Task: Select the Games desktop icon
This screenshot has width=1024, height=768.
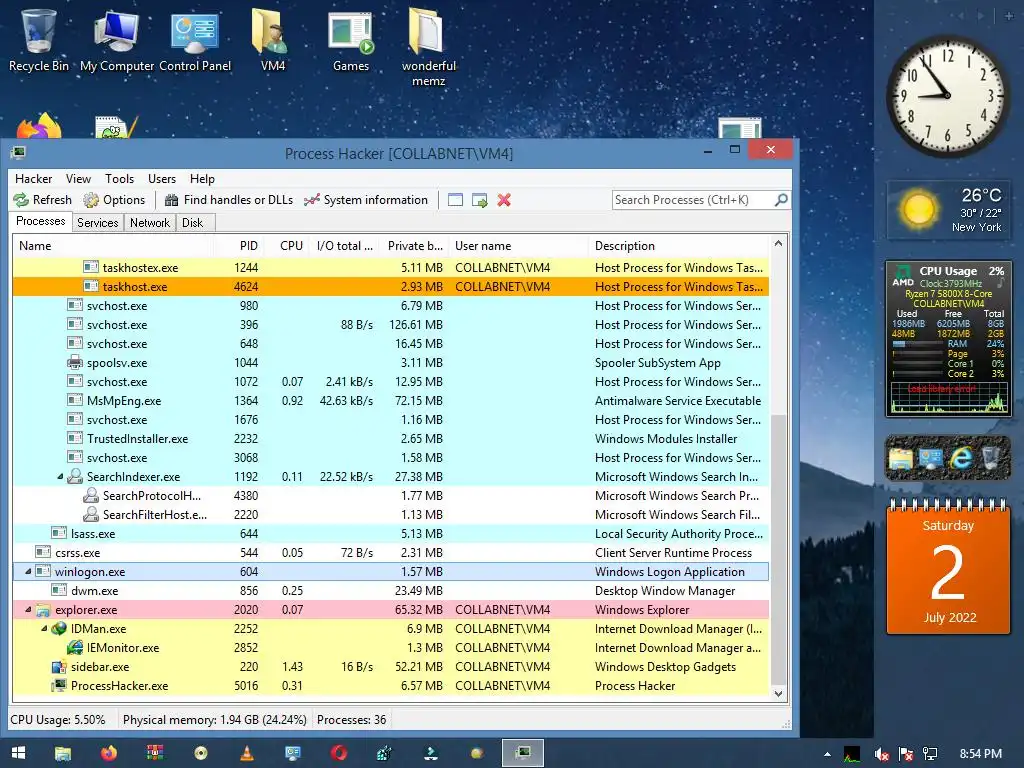Action: [351, 39]
